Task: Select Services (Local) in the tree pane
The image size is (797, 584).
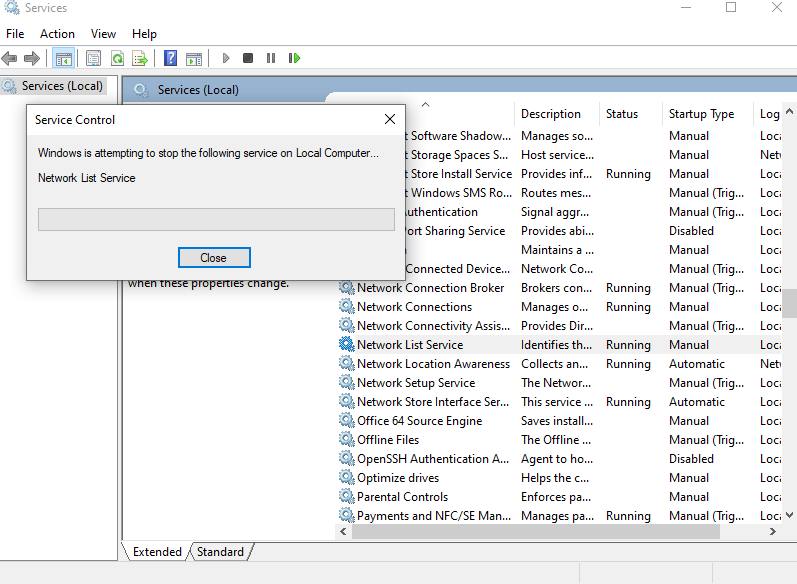Action: click(62, 86)
